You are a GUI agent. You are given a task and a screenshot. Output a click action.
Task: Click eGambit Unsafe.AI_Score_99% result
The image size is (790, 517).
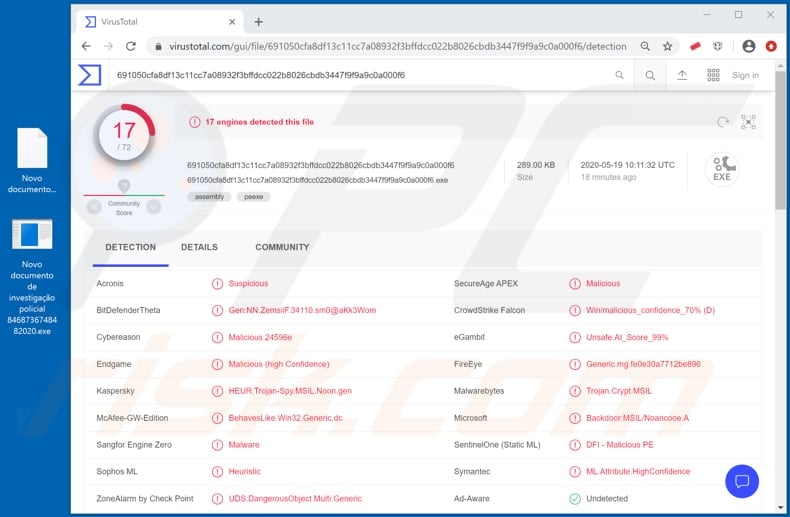coord(627,337)
